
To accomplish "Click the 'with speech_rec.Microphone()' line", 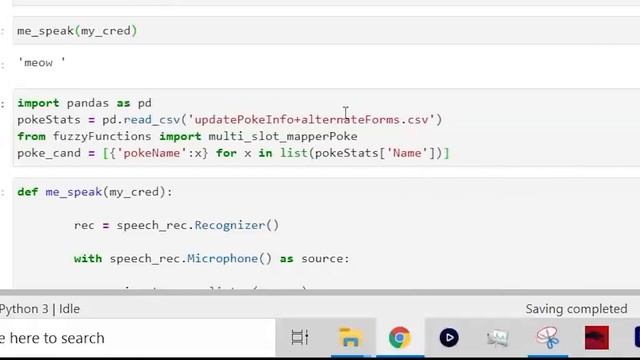I will (211, 259).
